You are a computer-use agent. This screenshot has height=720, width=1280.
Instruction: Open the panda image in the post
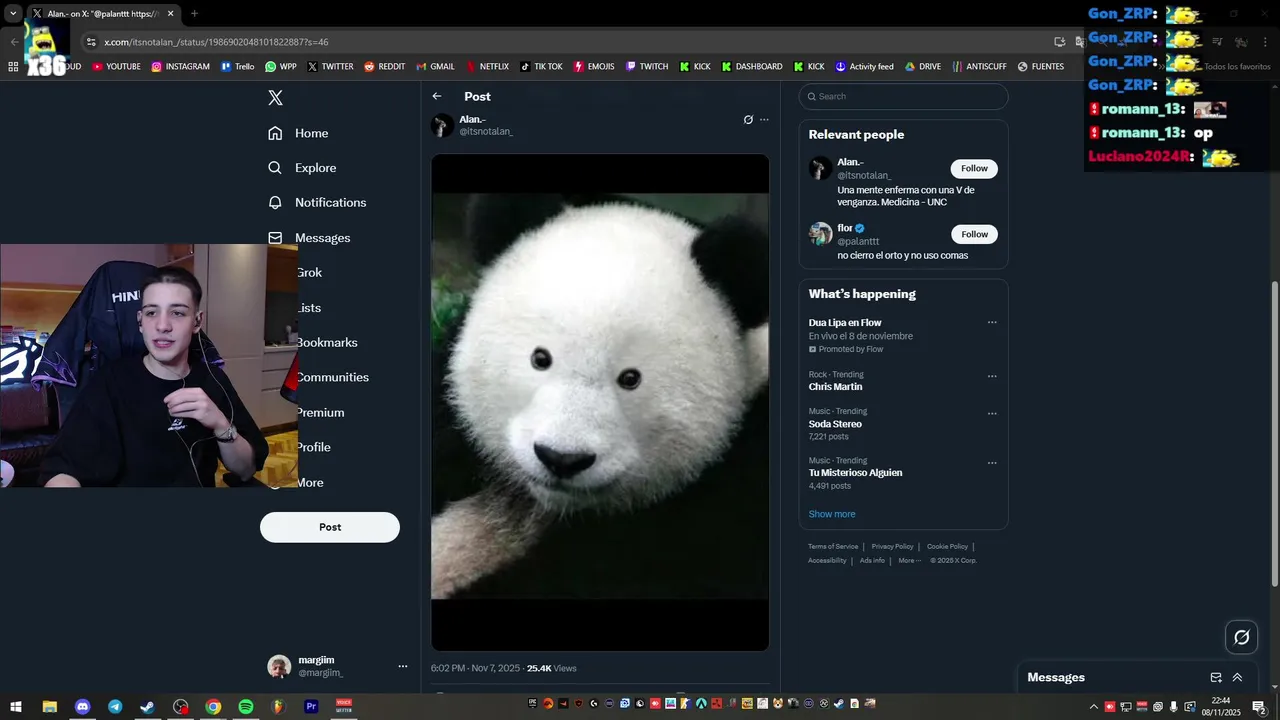click(600, 402)
